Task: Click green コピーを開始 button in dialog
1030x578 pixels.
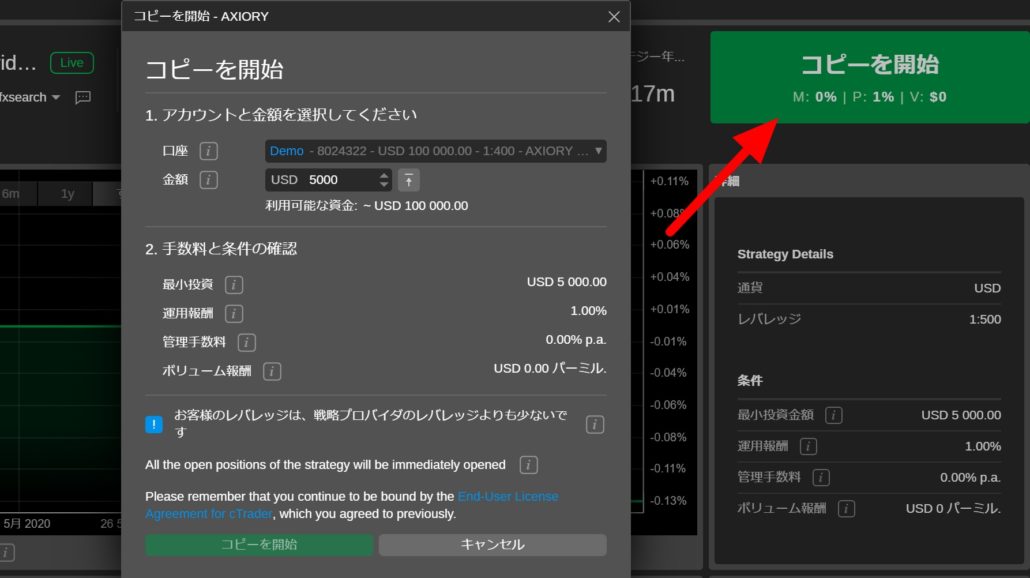Action: click(x=259, y=545)
